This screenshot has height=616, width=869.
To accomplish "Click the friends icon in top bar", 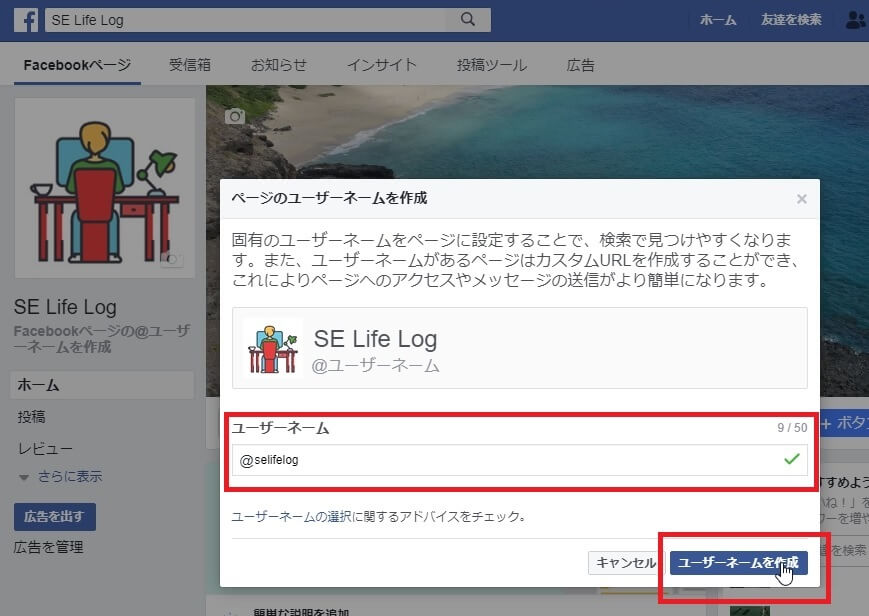I will [x=856, y=20].
